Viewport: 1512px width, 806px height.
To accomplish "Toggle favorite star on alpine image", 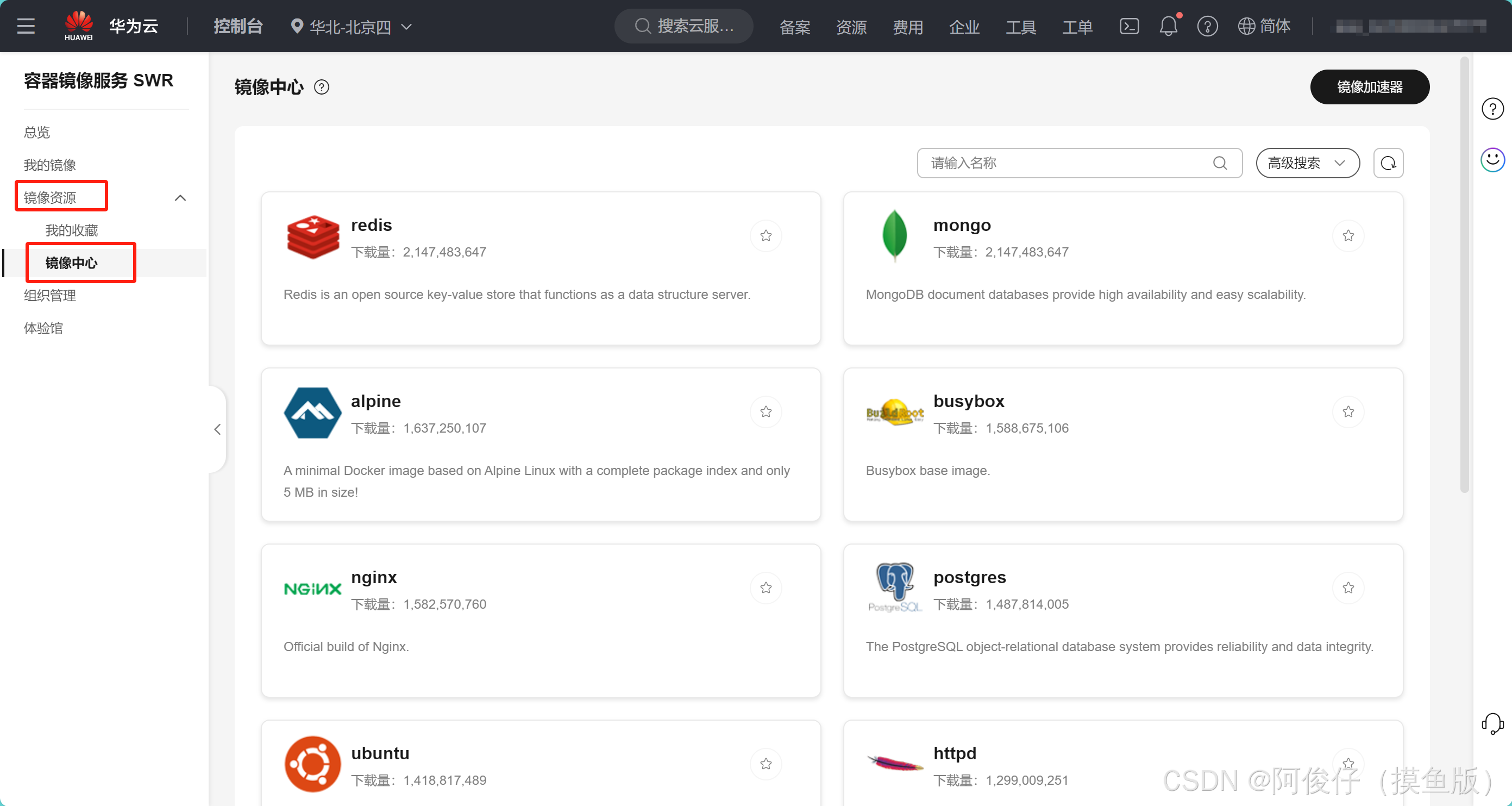I will pos(766,411).
